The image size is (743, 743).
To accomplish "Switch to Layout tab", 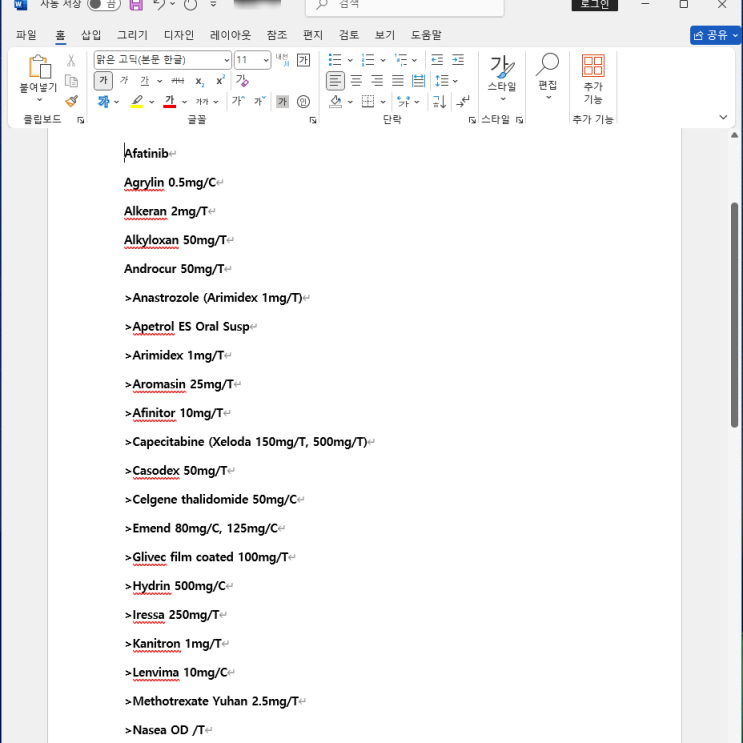I will tap(230, 35).
